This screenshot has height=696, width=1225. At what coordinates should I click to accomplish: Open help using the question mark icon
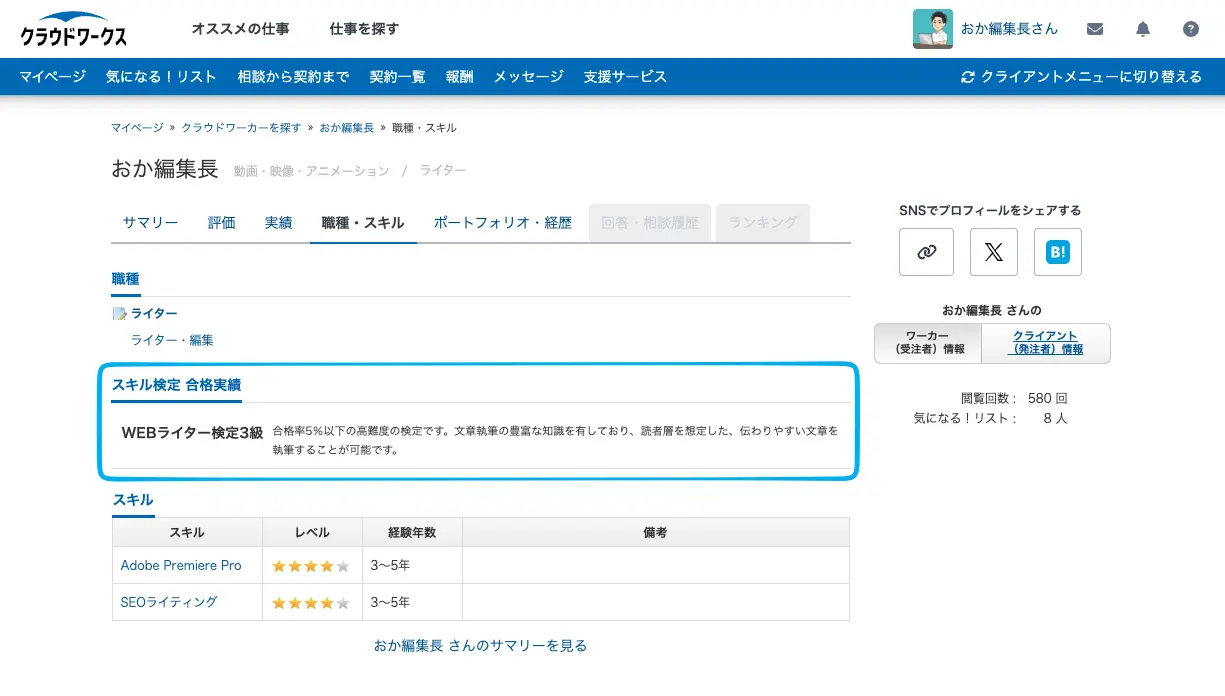point(1190,29)
